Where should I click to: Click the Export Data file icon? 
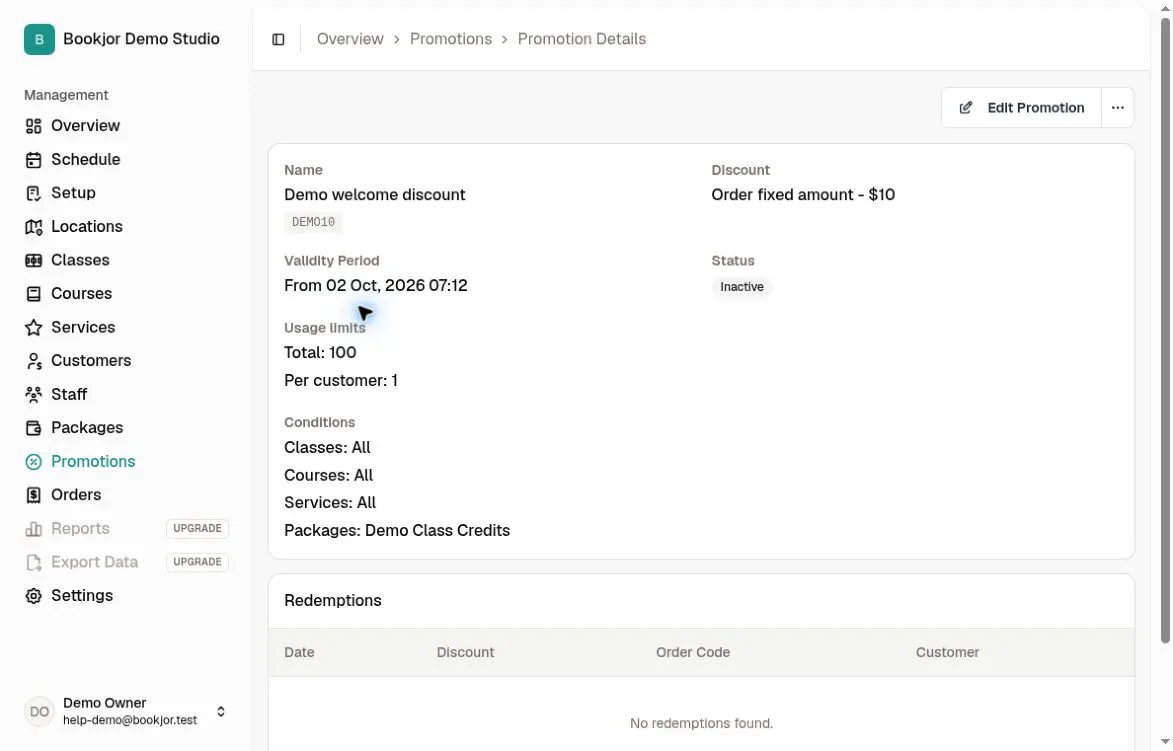33,563
